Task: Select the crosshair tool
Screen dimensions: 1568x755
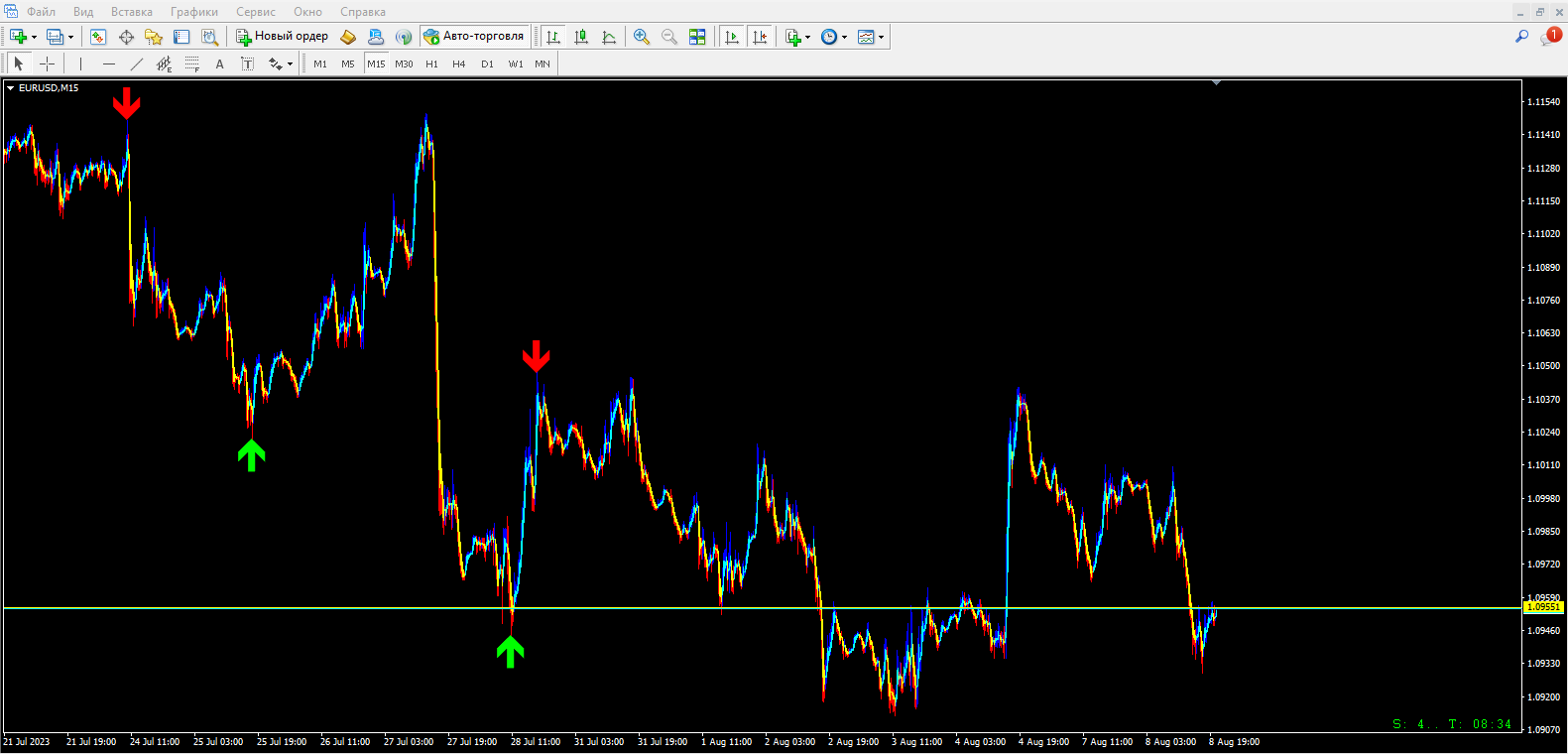Action: tap(47, 63)
